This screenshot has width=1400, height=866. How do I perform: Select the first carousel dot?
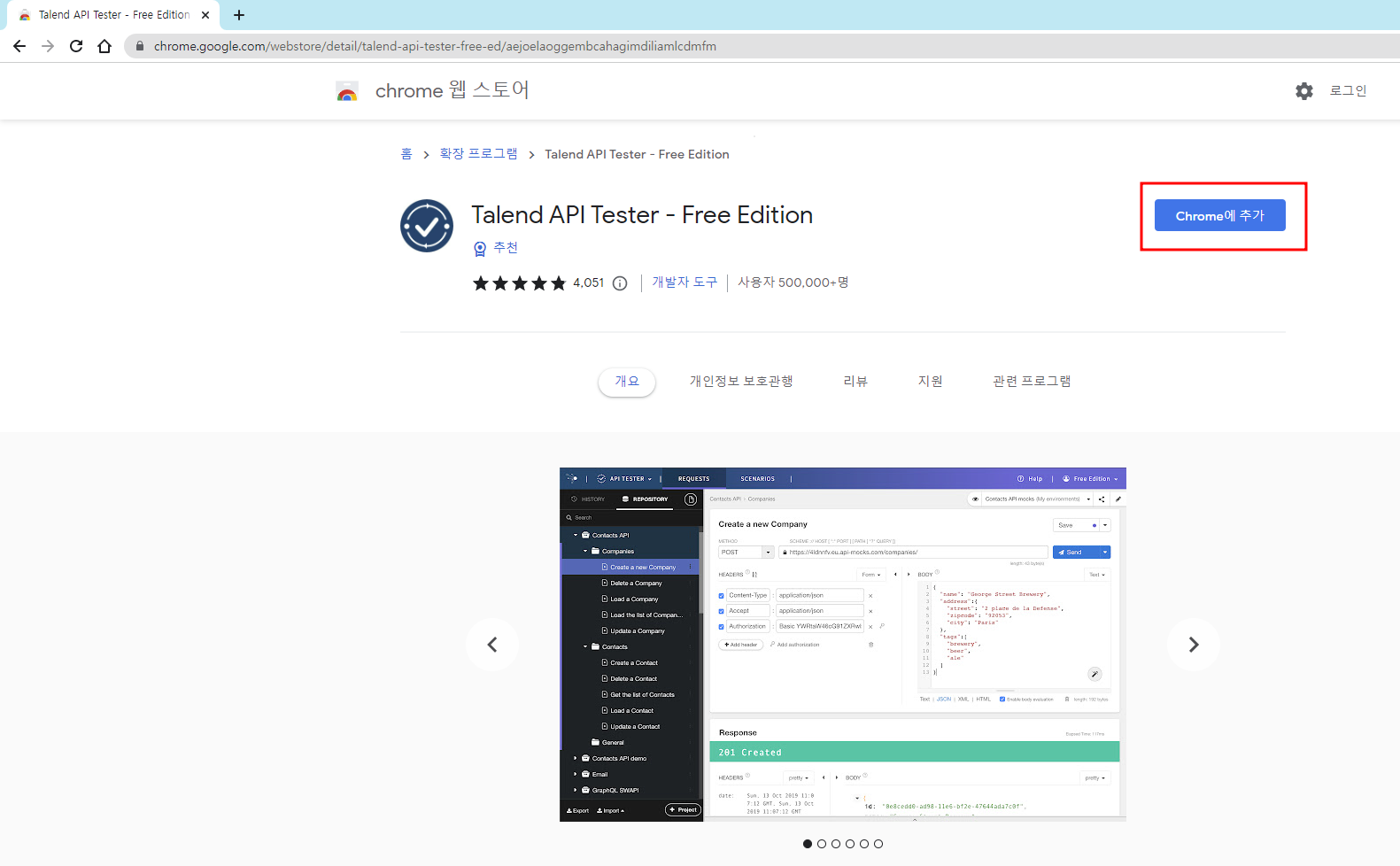point(808,844)
